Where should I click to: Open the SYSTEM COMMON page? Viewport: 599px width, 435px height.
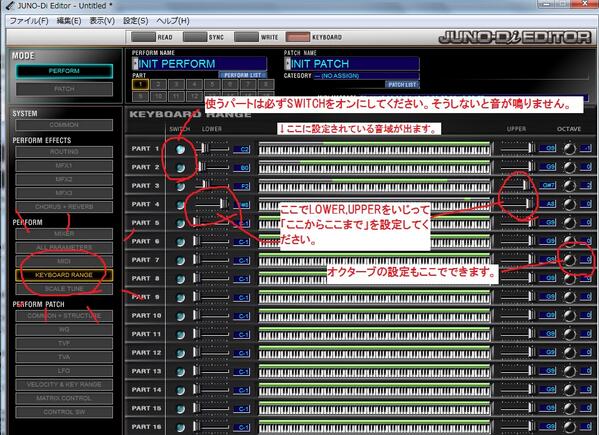pos(64,125)
